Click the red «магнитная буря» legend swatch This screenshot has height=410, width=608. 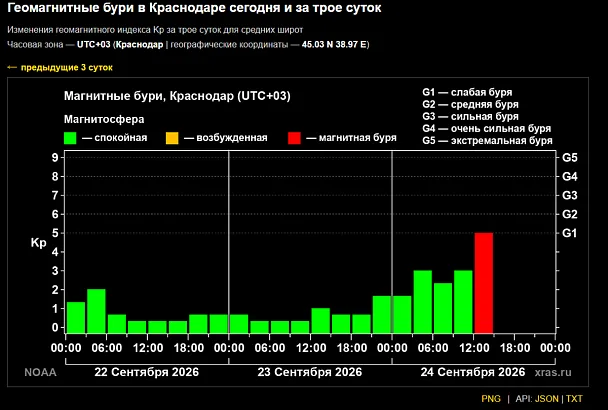point(294,138)
